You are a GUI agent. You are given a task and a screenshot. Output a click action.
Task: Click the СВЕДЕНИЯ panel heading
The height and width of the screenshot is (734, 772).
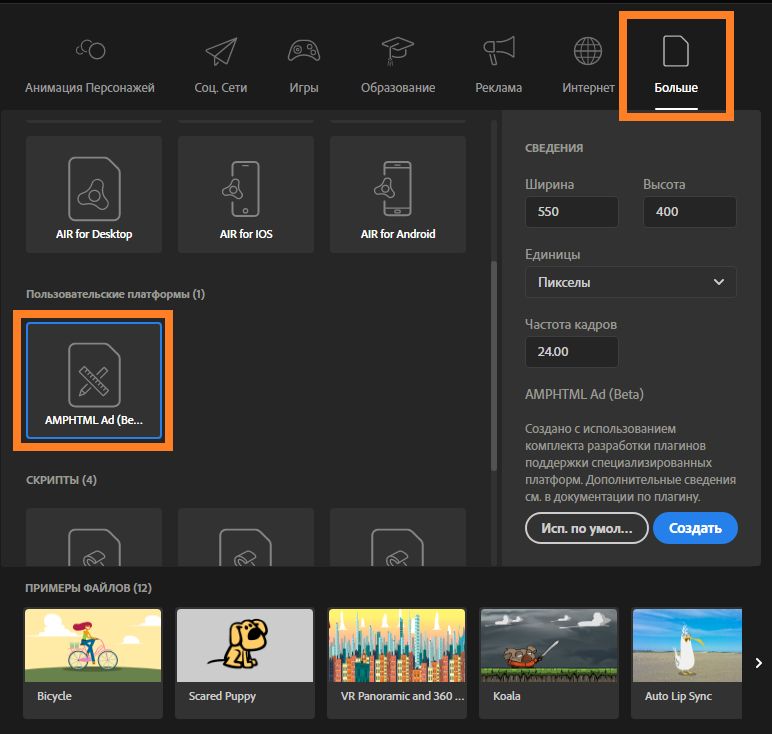(x=554, y=148)
